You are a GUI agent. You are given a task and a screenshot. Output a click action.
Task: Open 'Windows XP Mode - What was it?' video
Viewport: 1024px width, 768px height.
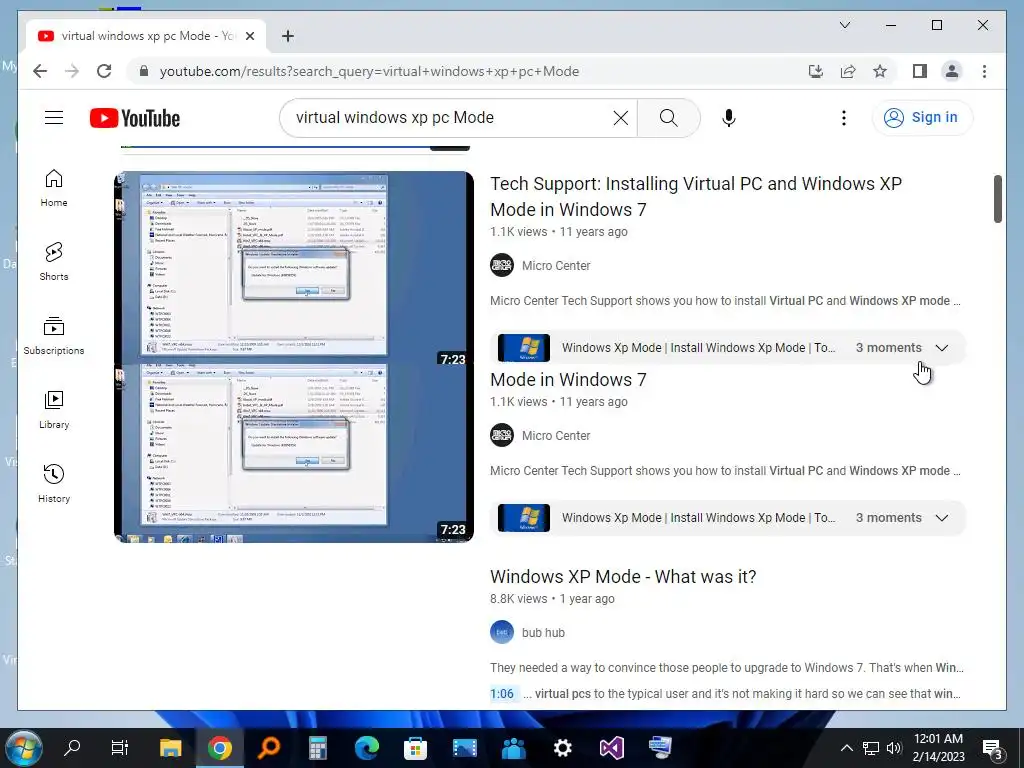point(623,577)
